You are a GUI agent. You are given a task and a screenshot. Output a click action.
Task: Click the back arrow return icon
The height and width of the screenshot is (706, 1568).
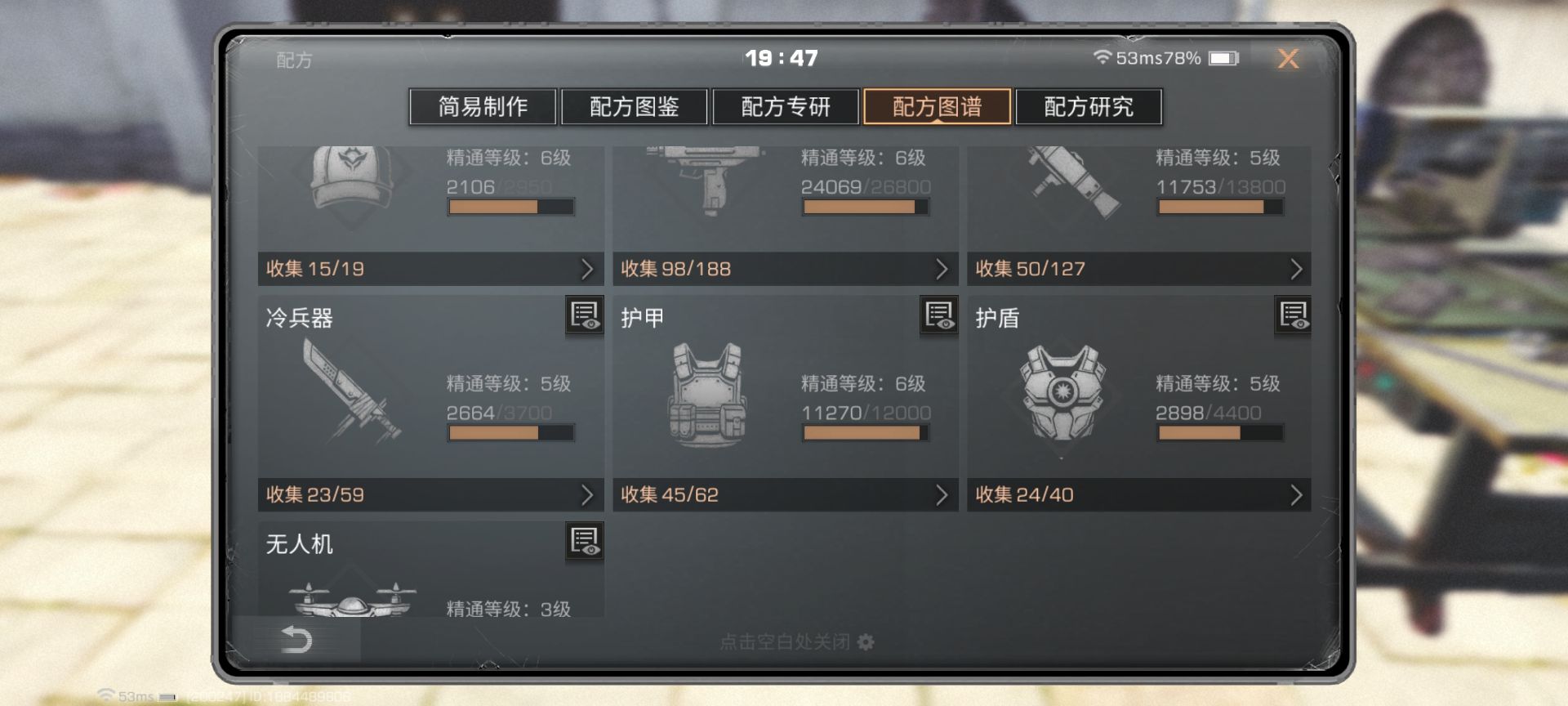pyautogui.click(x=296, y=640)
